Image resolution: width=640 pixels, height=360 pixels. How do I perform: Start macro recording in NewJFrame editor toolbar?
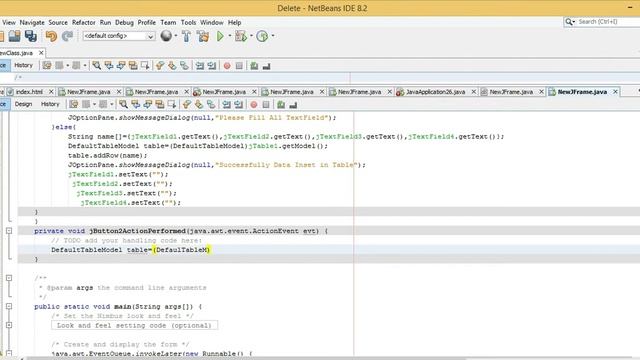coord(253,105)
